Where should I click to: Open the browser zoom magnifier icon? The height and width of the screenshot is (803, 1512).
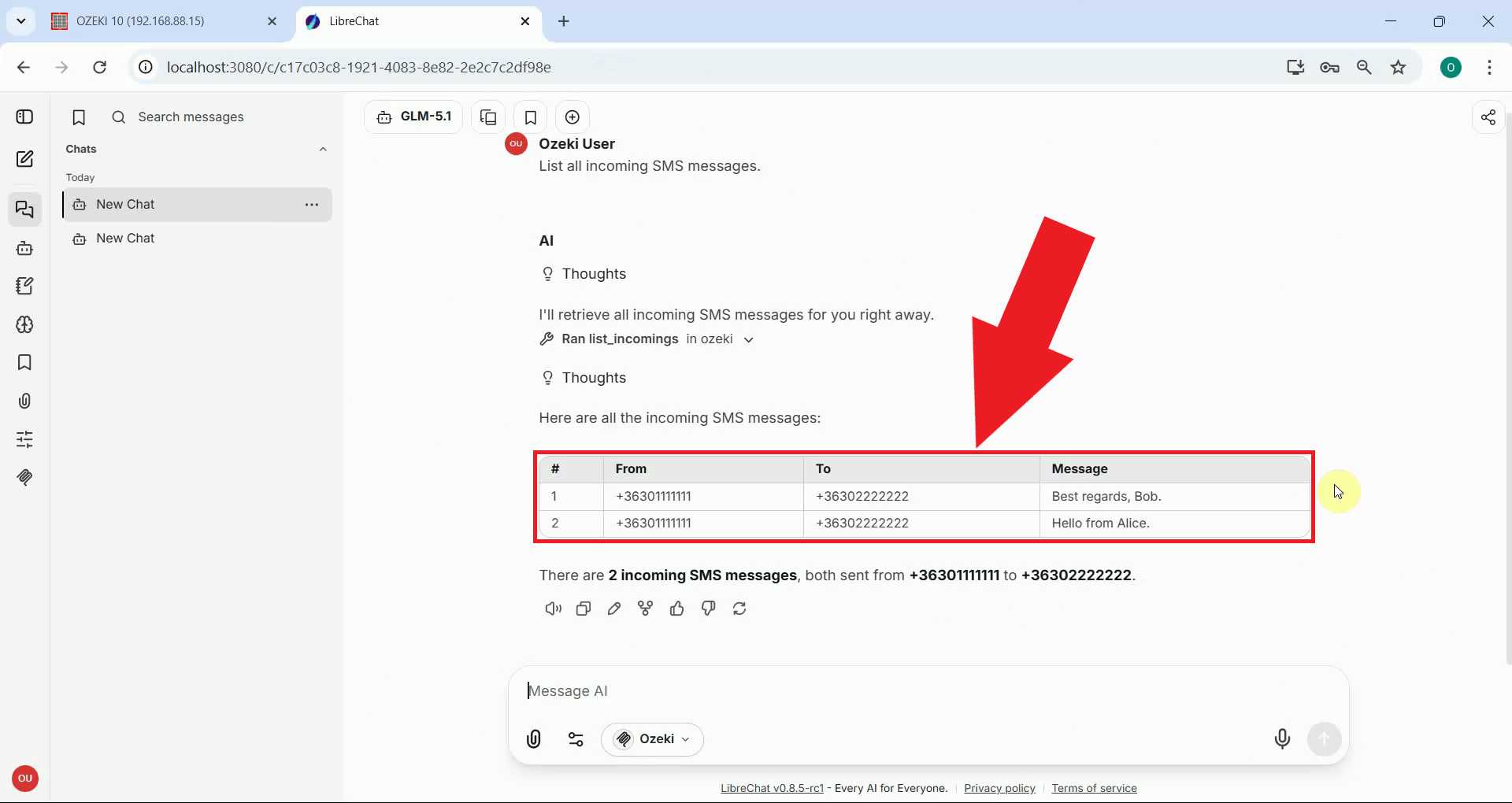click(1364, 68)
